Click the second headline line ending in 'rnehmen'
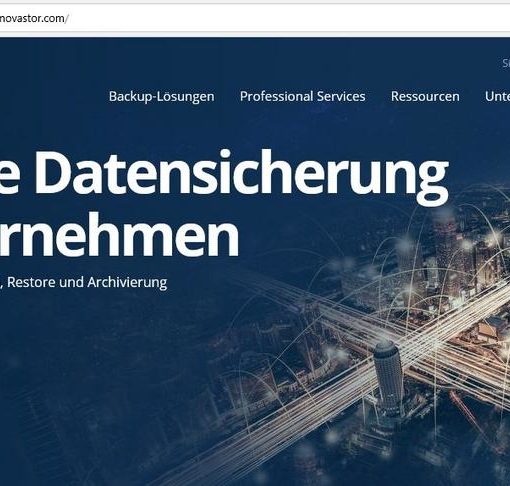510x486 pixels. [x=119, y=234]
